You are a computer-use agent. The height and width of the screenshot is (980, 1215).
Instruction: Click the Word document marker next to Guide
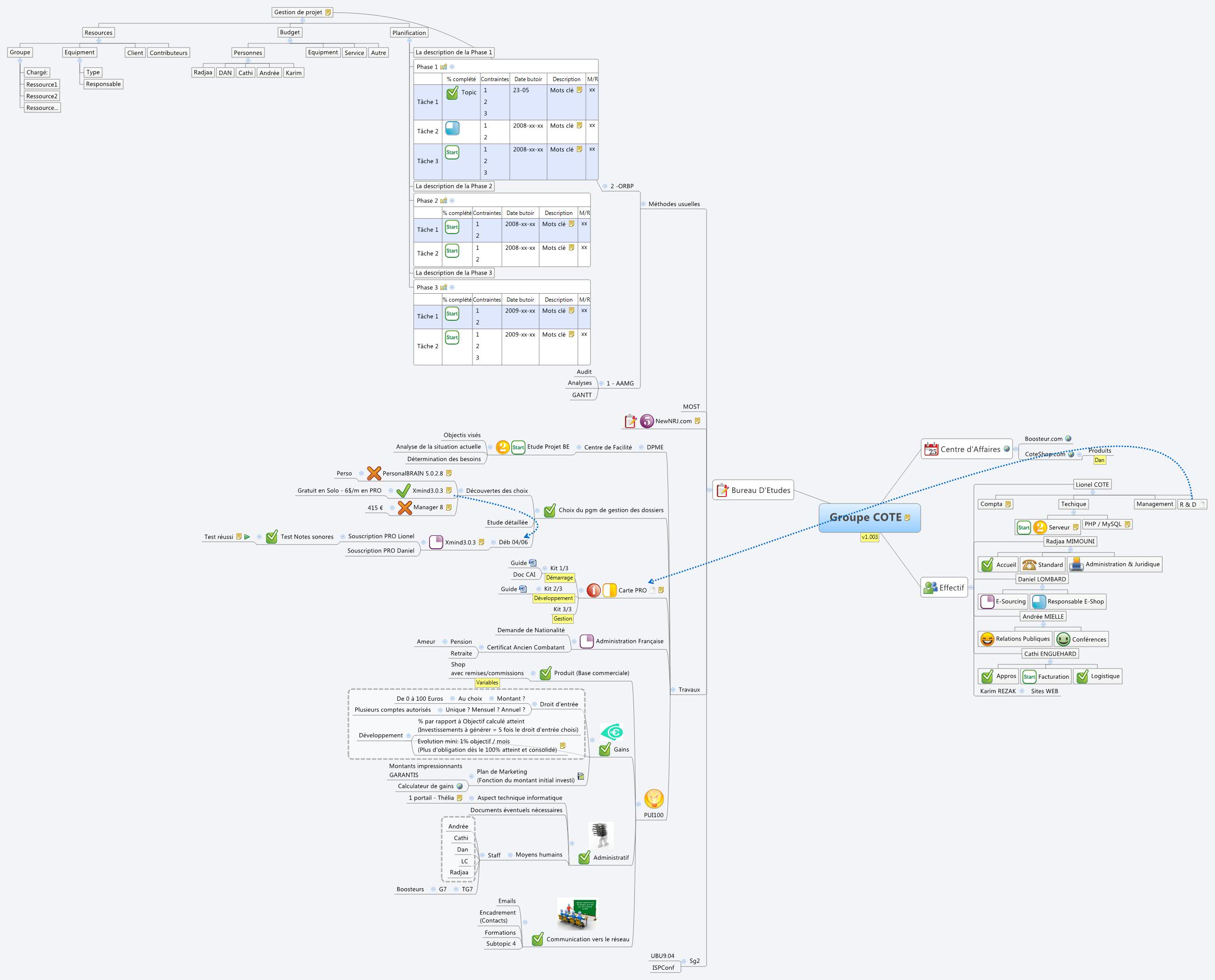533,563
